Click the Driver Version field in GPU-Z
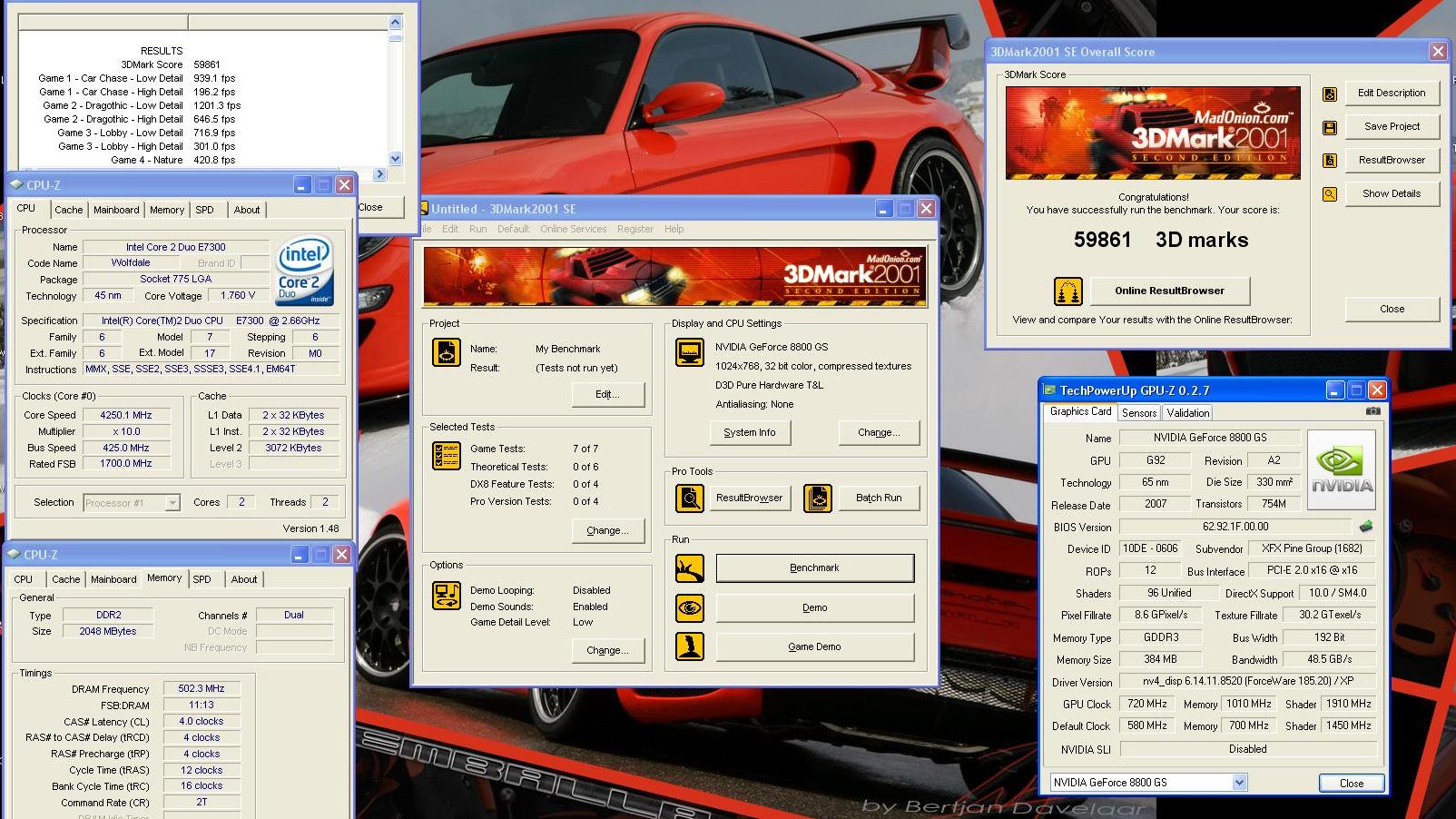Image resolution: width=1456 pixels, height=819 pixels. 1248,681
